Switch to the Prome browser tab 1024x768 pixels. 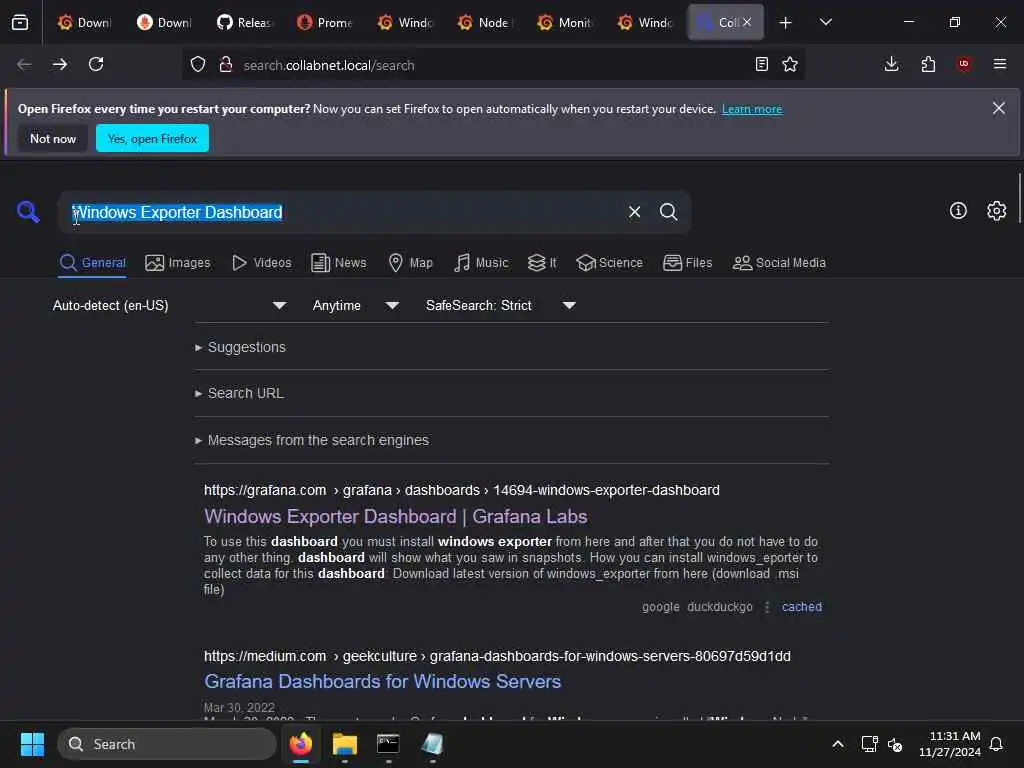point(325,23)
